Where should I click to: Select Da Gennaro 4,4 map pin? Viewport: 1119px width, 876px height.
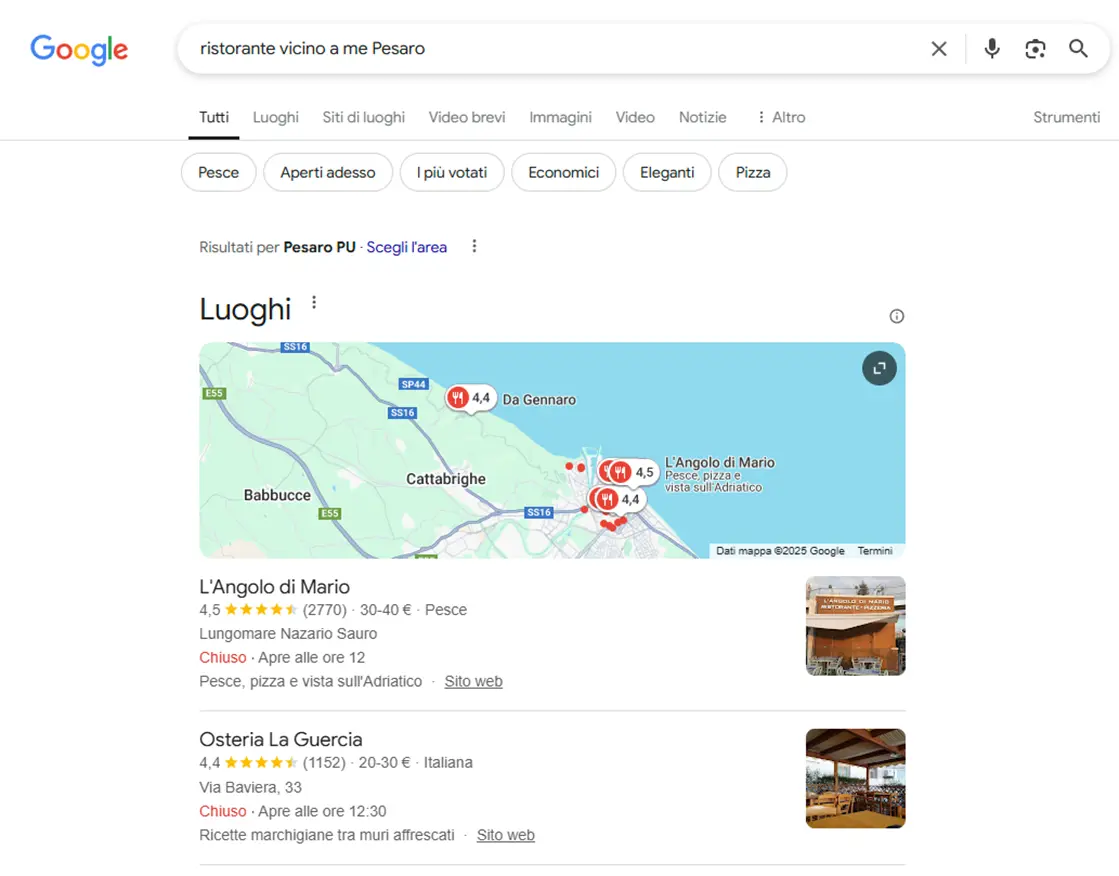click(x=470, y=398)
